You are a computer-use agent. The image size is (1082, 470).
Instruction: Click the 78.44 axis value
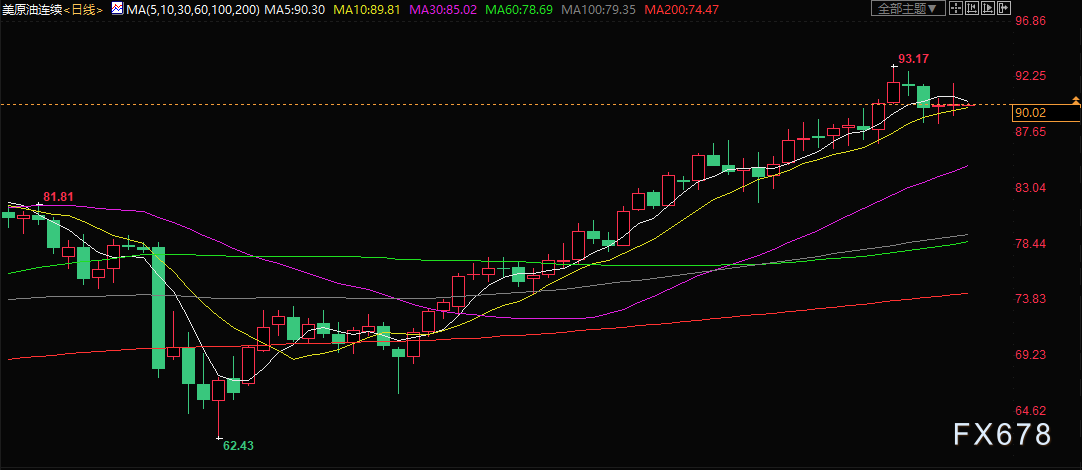tap(1031, 244)
